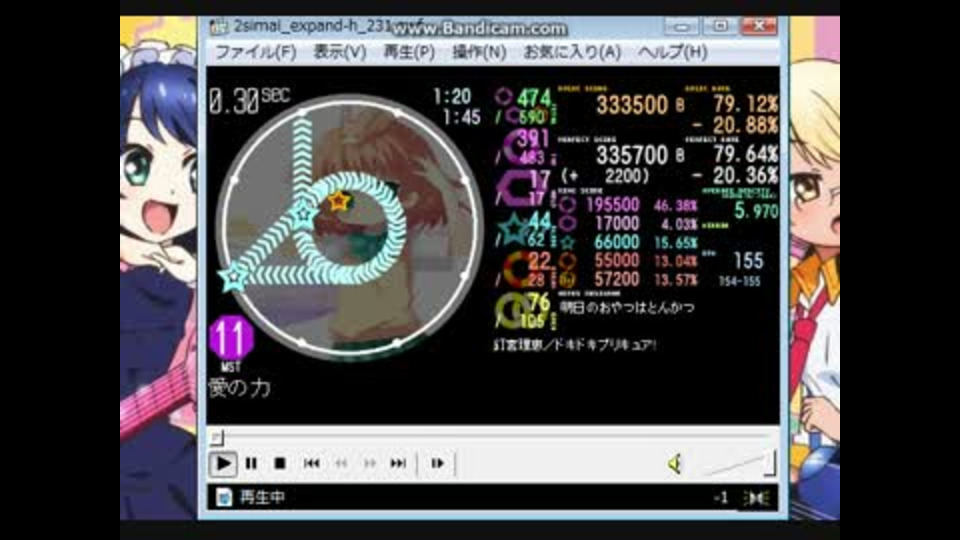
Task: Click the cyan star near circle center
Action: click(x=304, y=214)
